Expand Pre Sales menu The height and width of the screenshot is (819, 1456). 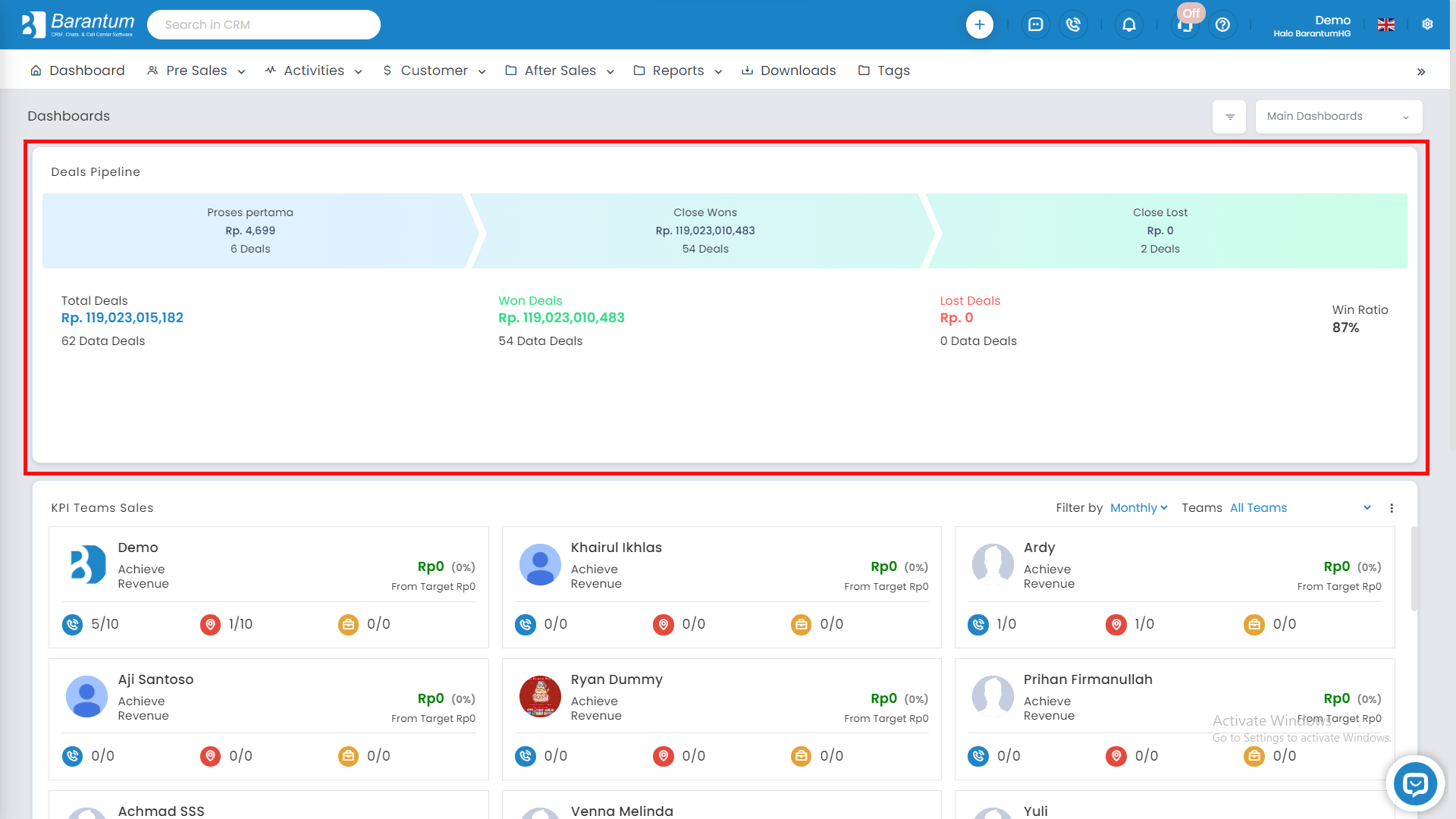[x=196, y=71]
